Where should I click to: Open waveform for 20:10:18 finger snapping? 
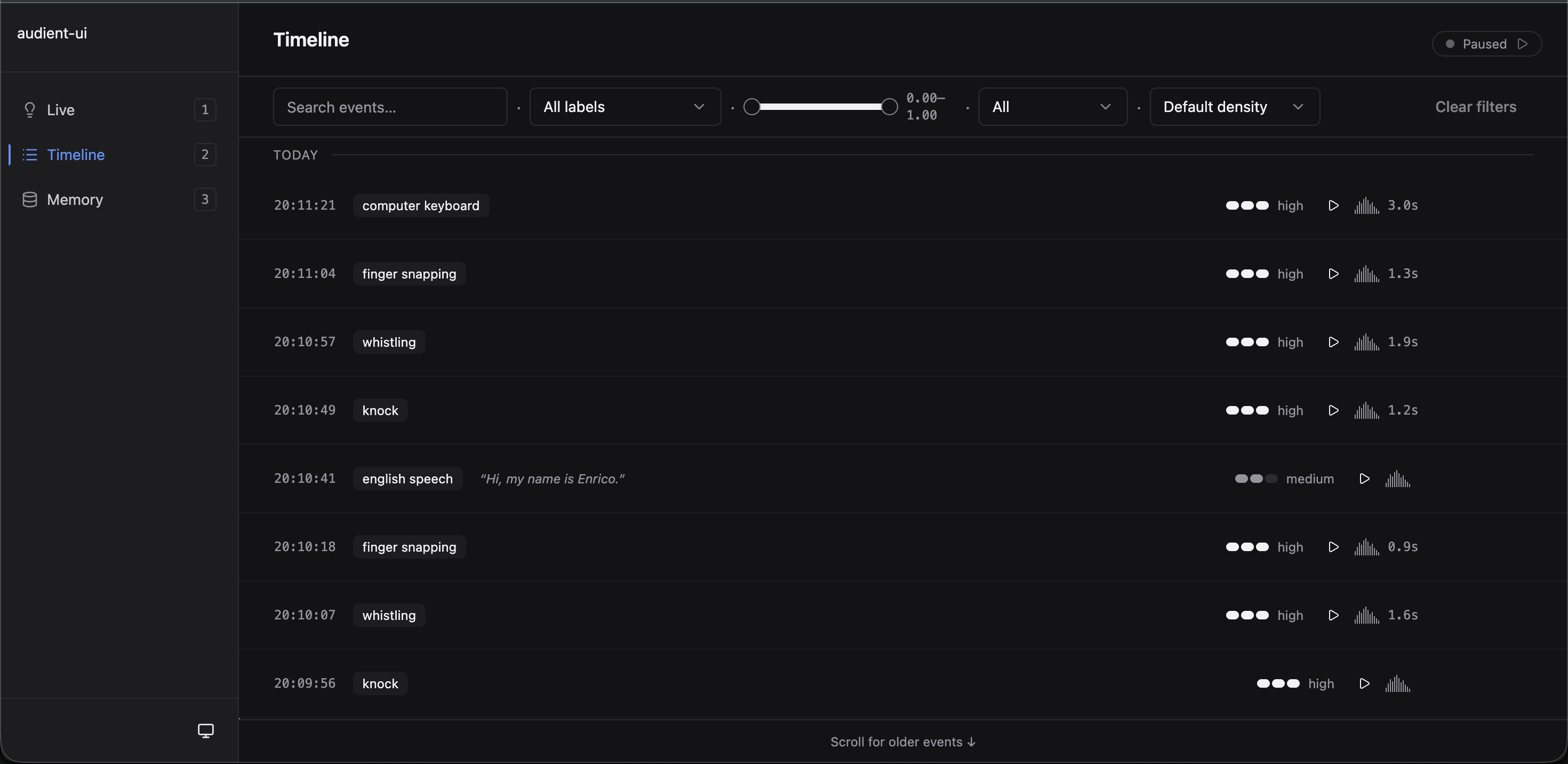(1366, 547)
